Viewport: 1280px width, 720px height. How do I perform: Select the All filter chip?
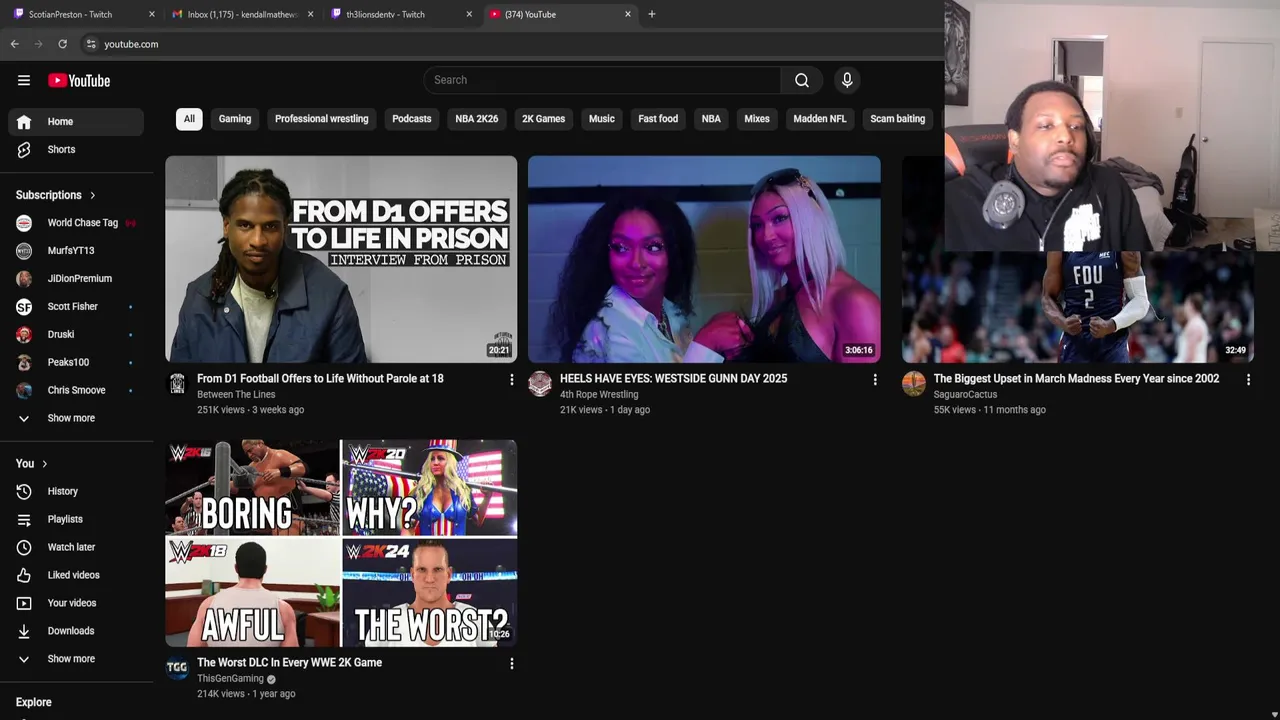tap(189, 119)
